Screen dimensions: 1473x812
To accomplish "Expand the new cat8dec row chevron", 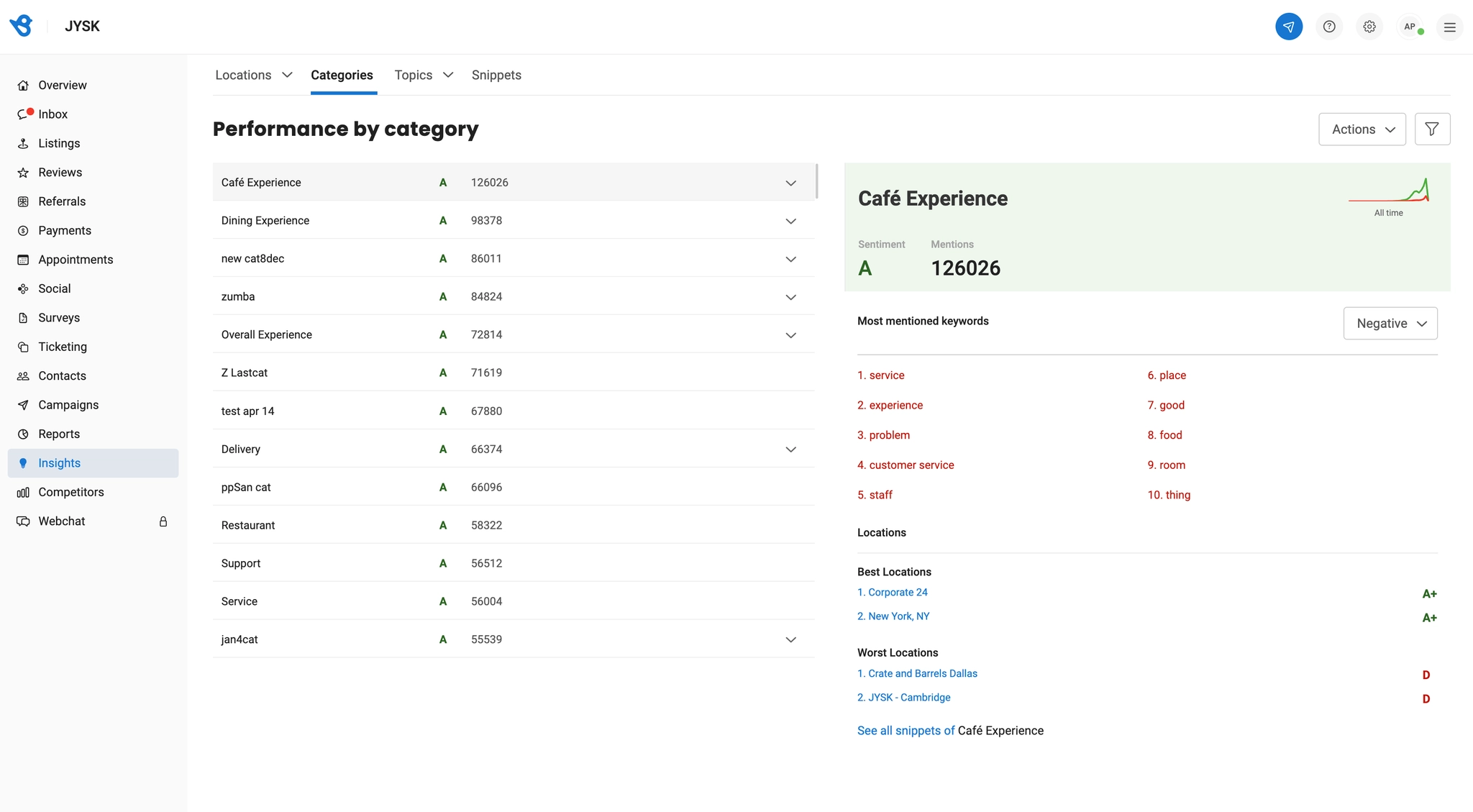I will tap(790, 259).
